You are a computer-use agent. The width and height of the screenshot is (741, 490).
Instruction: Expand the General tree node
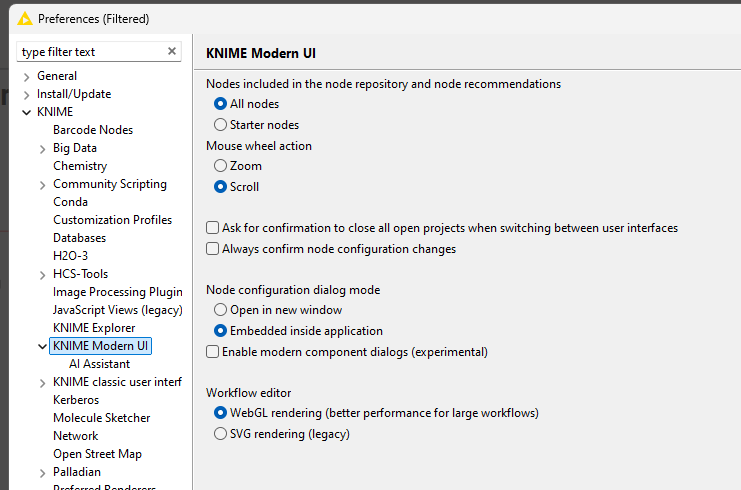tap(26, 76)
